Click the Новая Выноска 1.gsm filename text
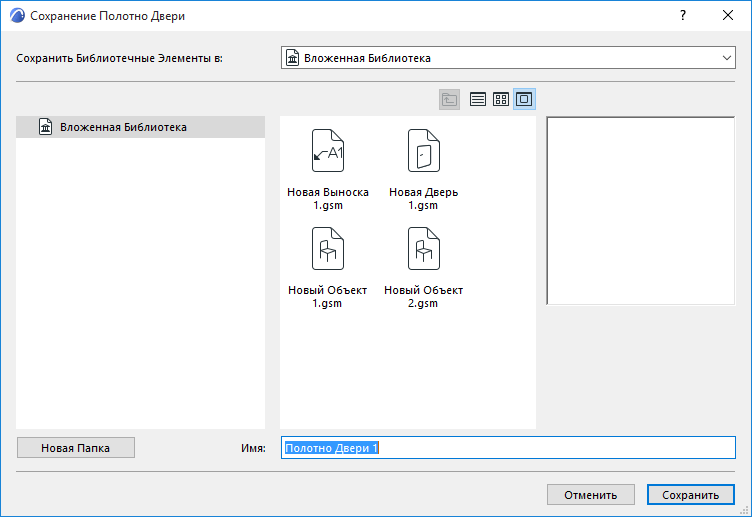Viewport: 752px width, 517px height. (x=328, y=199)
